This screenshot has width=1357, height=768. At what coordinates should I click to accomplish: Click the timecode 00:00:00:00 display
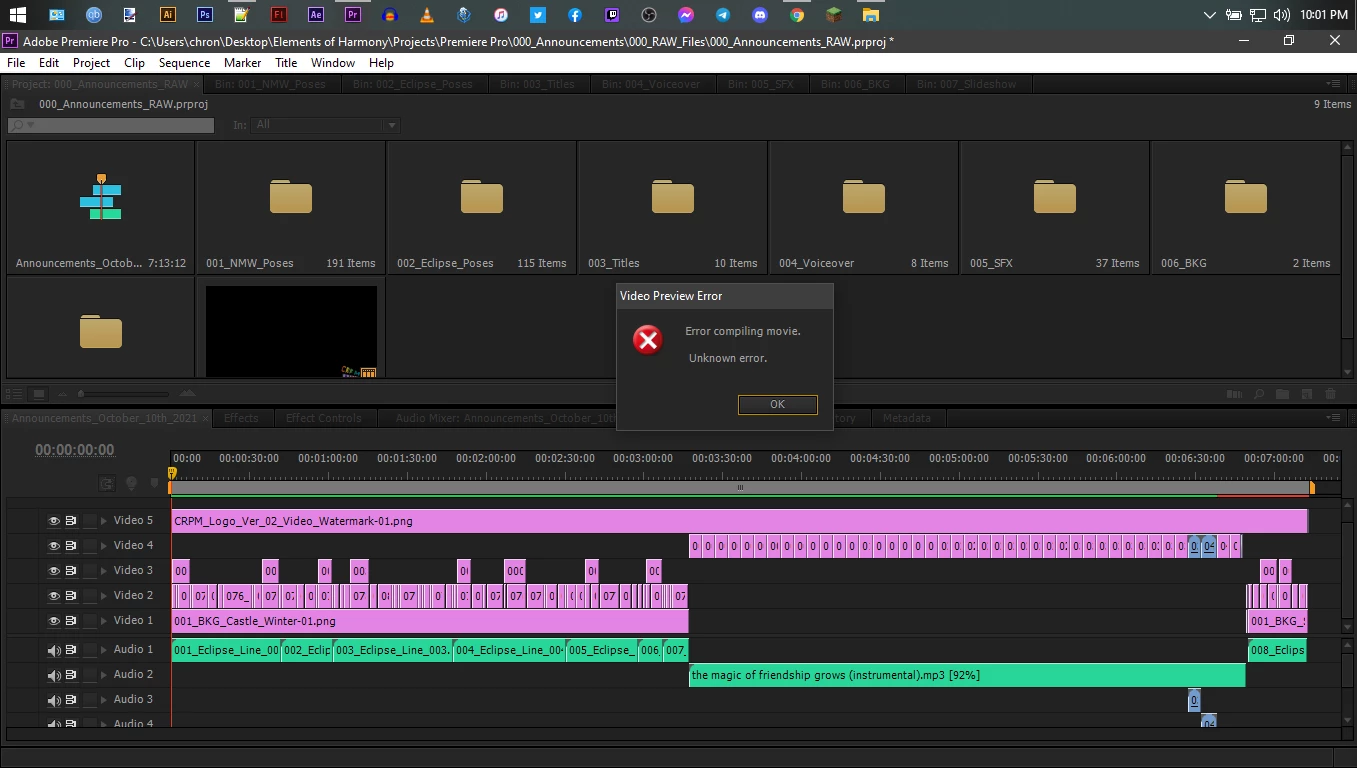pyautogui.click(x=75, y=449)
